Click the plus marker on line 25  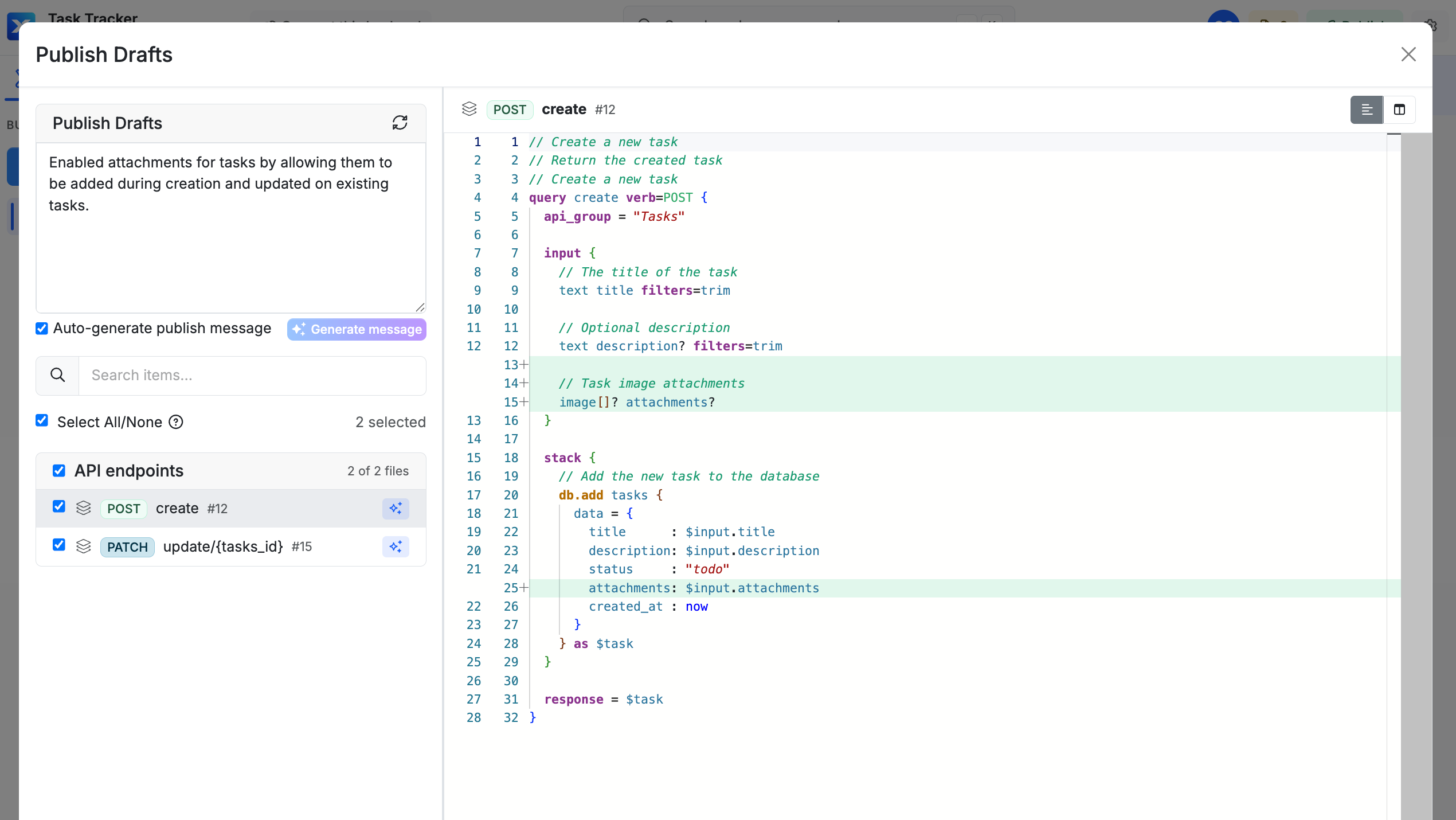[x=524, y=588]
